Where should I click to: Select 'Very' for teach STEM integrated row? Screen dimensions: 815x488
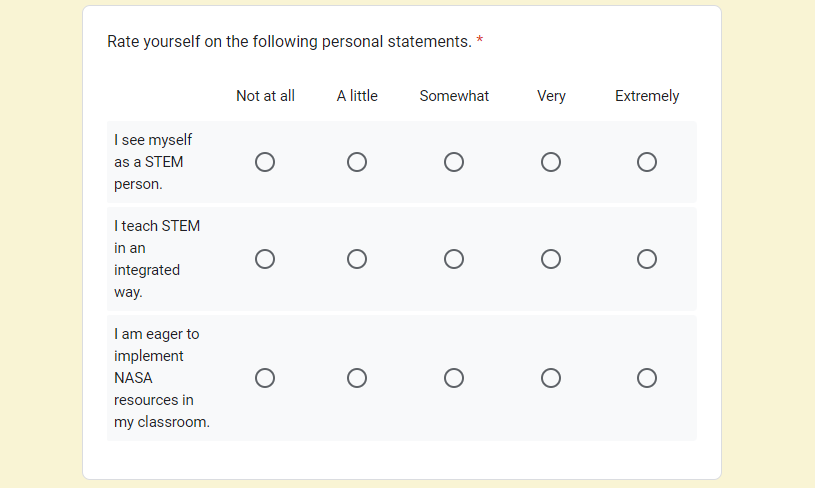[x=551, y=259]
